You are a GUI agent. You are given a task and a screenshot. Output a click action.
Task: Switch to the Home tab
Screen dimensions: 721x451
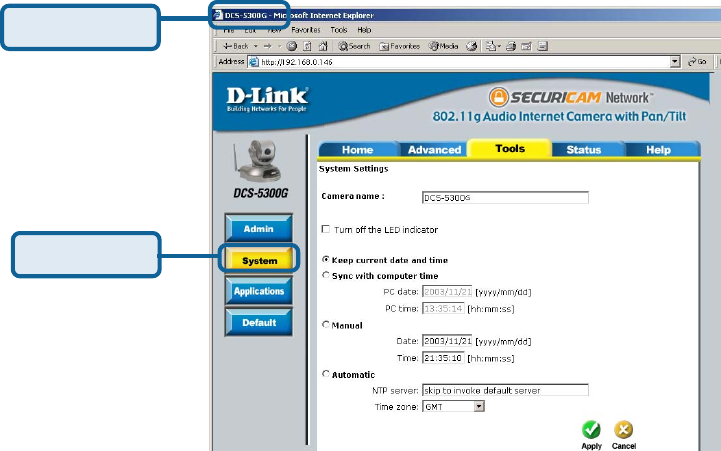[357, 150]
